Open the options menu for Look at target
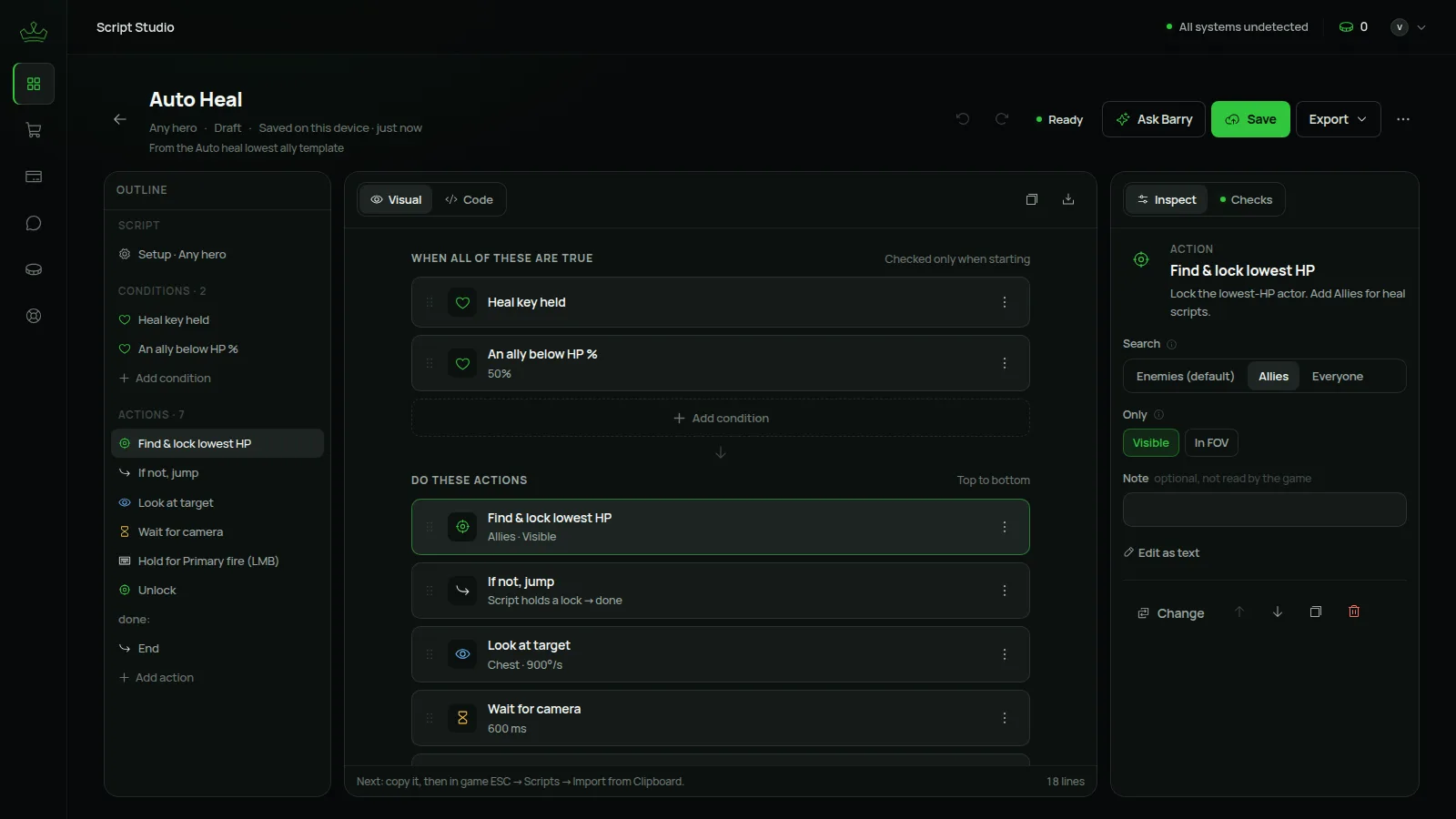This screenshot has width=1456, height=819. coord(1005,654)
